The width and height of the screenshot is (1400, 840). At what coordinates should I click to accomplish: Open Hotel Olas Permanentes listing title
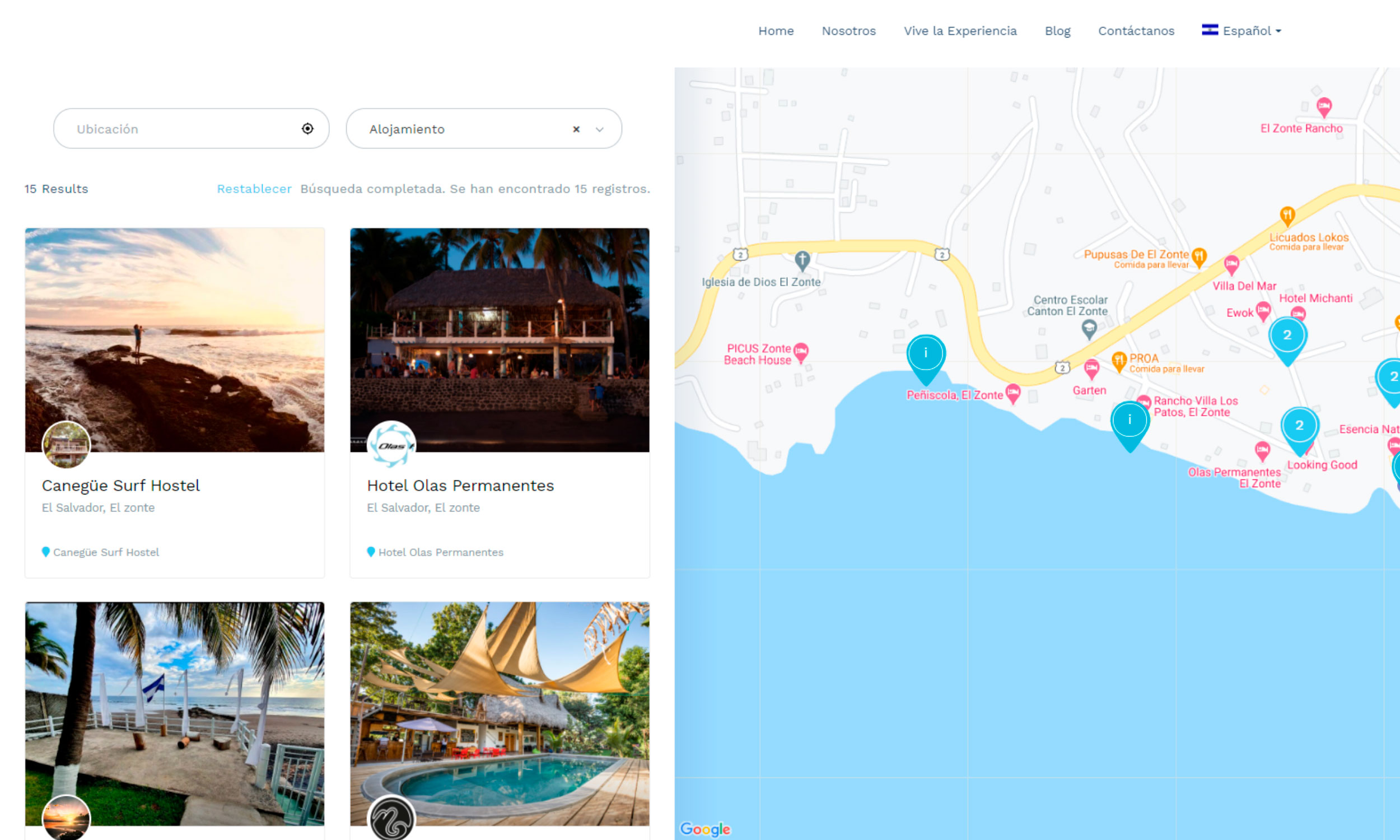pos(460,485)
